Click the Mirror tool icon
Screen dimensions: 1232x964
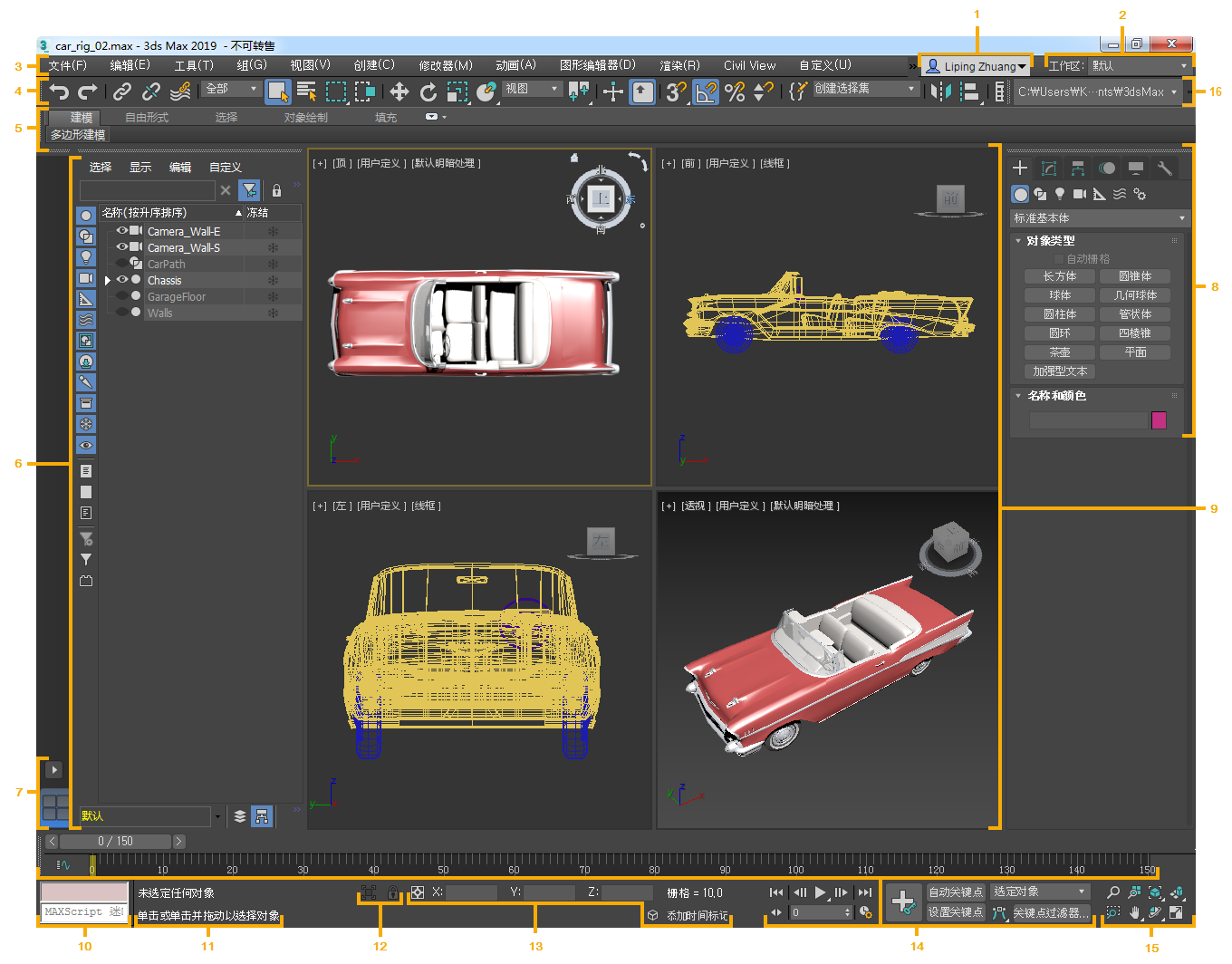point(941,92)
